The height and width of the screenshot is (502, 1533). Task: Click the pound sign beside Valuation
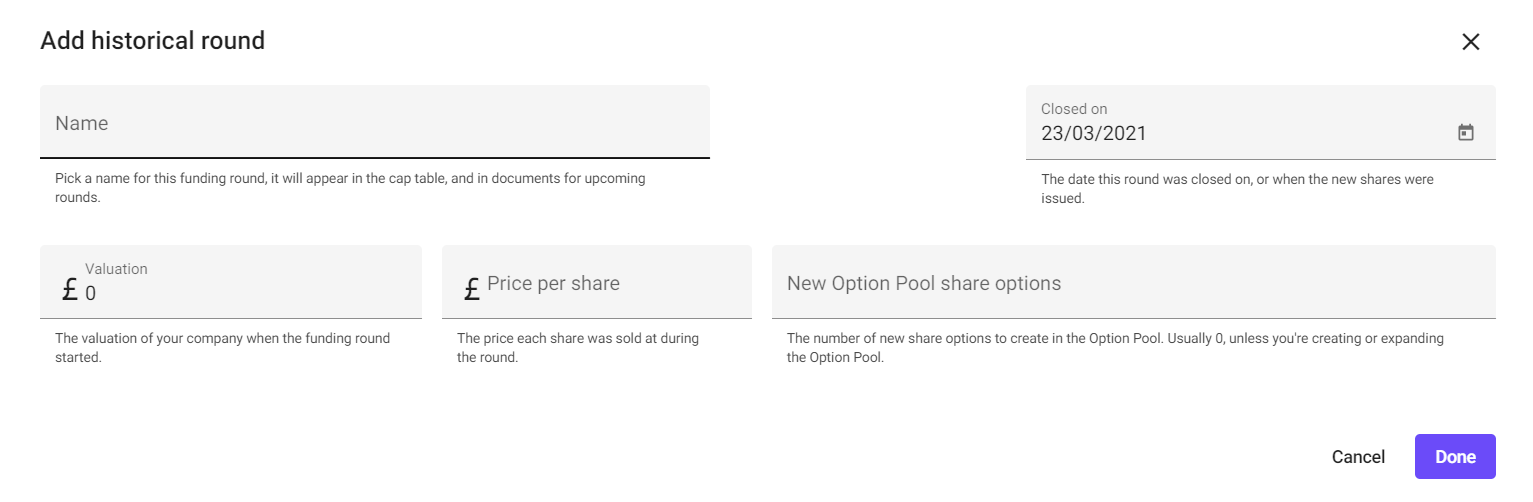point(69,291)
